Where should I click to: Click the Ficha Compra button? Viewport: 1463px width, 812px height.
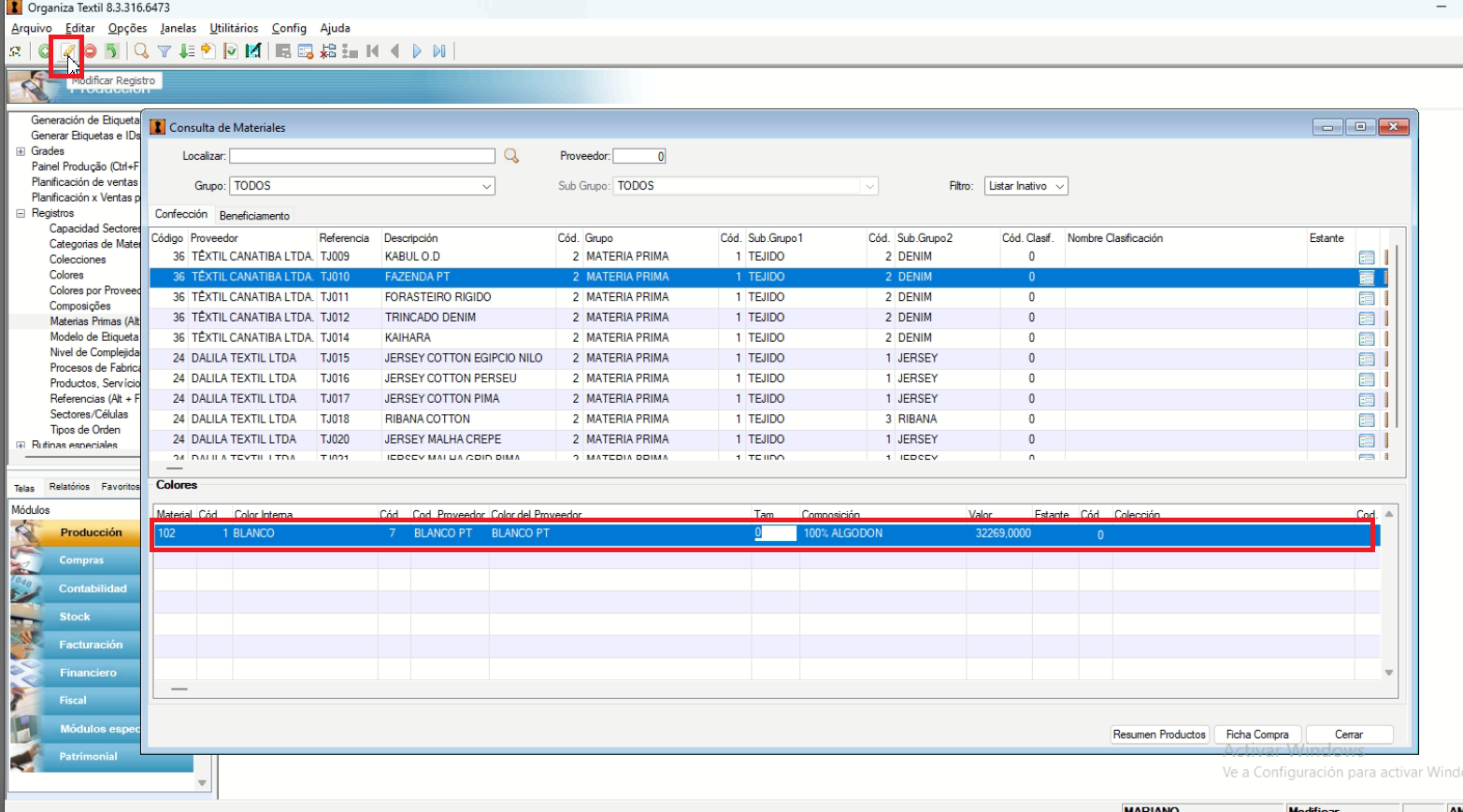pyautogui.click(x=1257, y=734)
